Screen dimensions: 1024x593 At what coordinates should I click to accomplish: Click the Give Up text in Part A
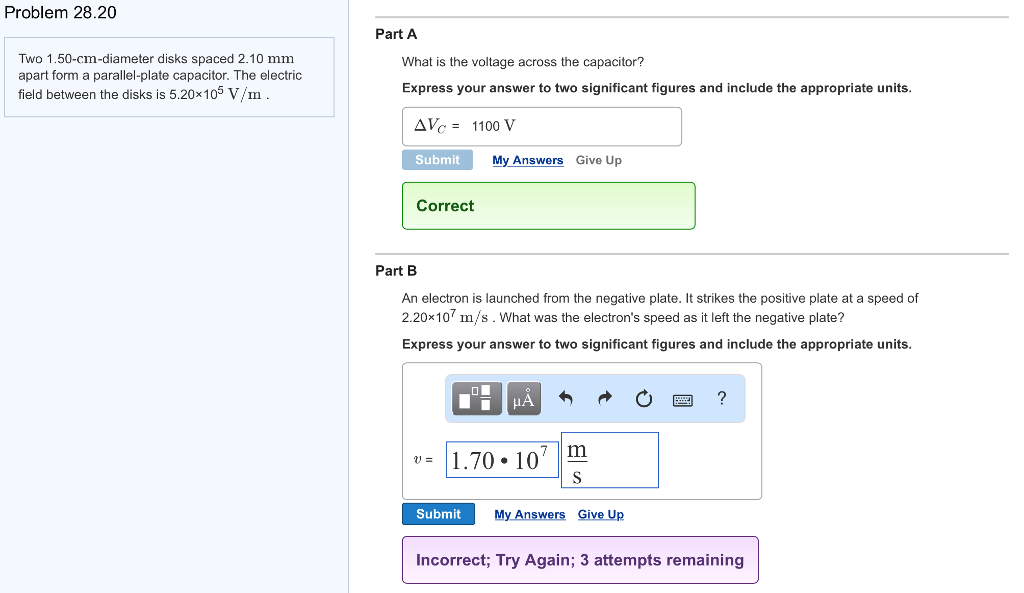598,160
